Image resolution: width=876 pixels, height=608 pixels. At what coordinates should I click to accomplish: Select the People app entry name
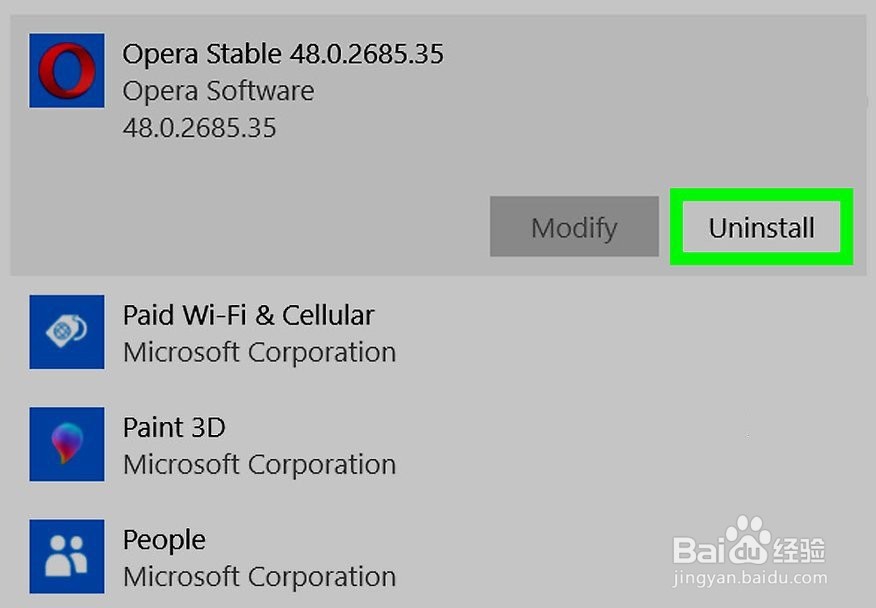coord(164,540)
